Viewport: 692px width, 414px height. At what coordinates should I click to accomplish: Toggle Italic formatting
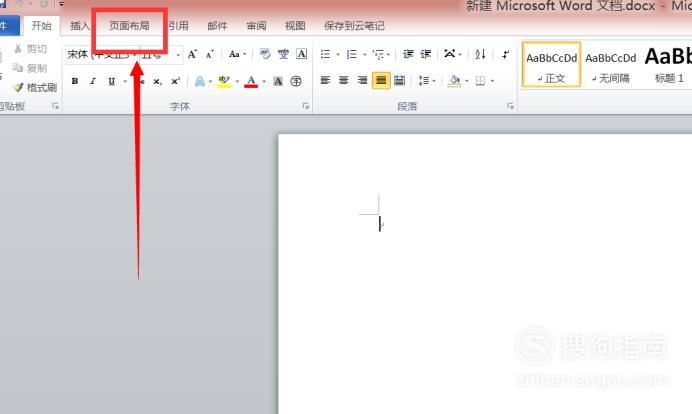point(93,81)
